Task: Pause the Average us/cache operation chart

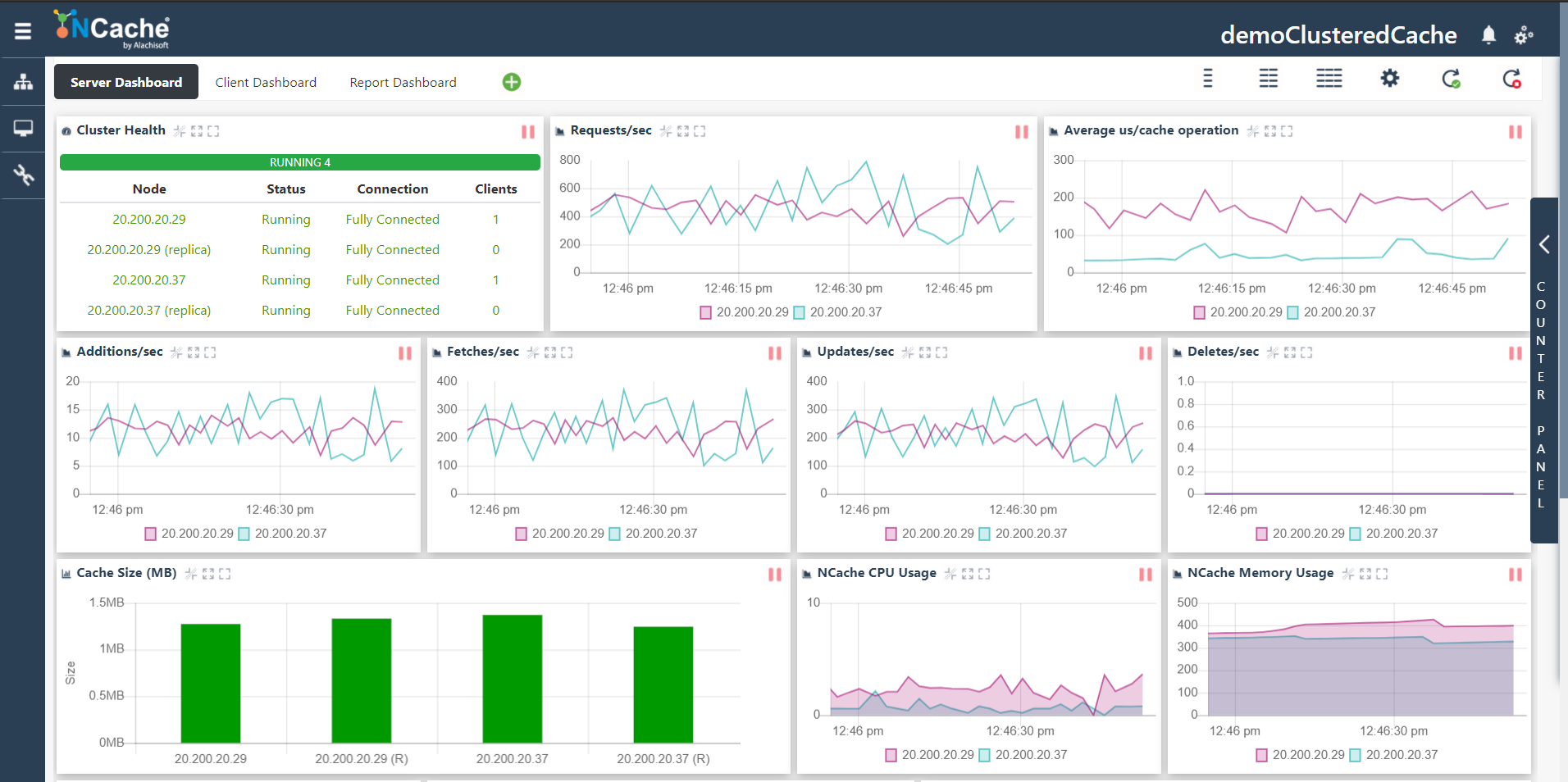Action: click(1516, 132)
